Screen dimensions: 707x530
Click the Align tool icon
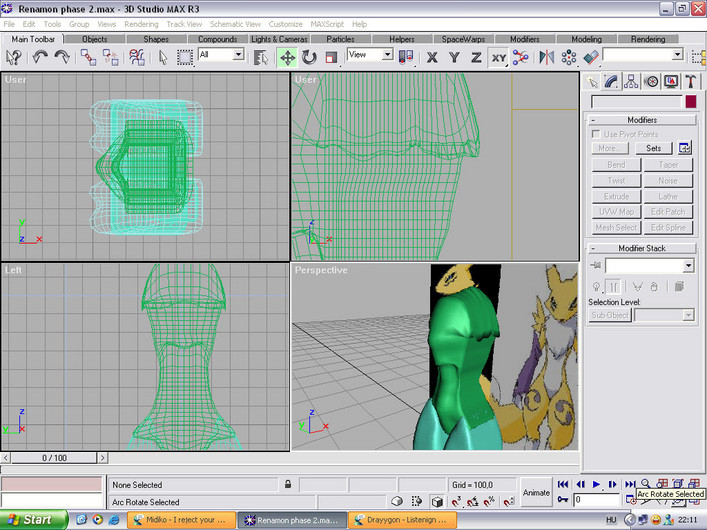[x=591, y=57]
